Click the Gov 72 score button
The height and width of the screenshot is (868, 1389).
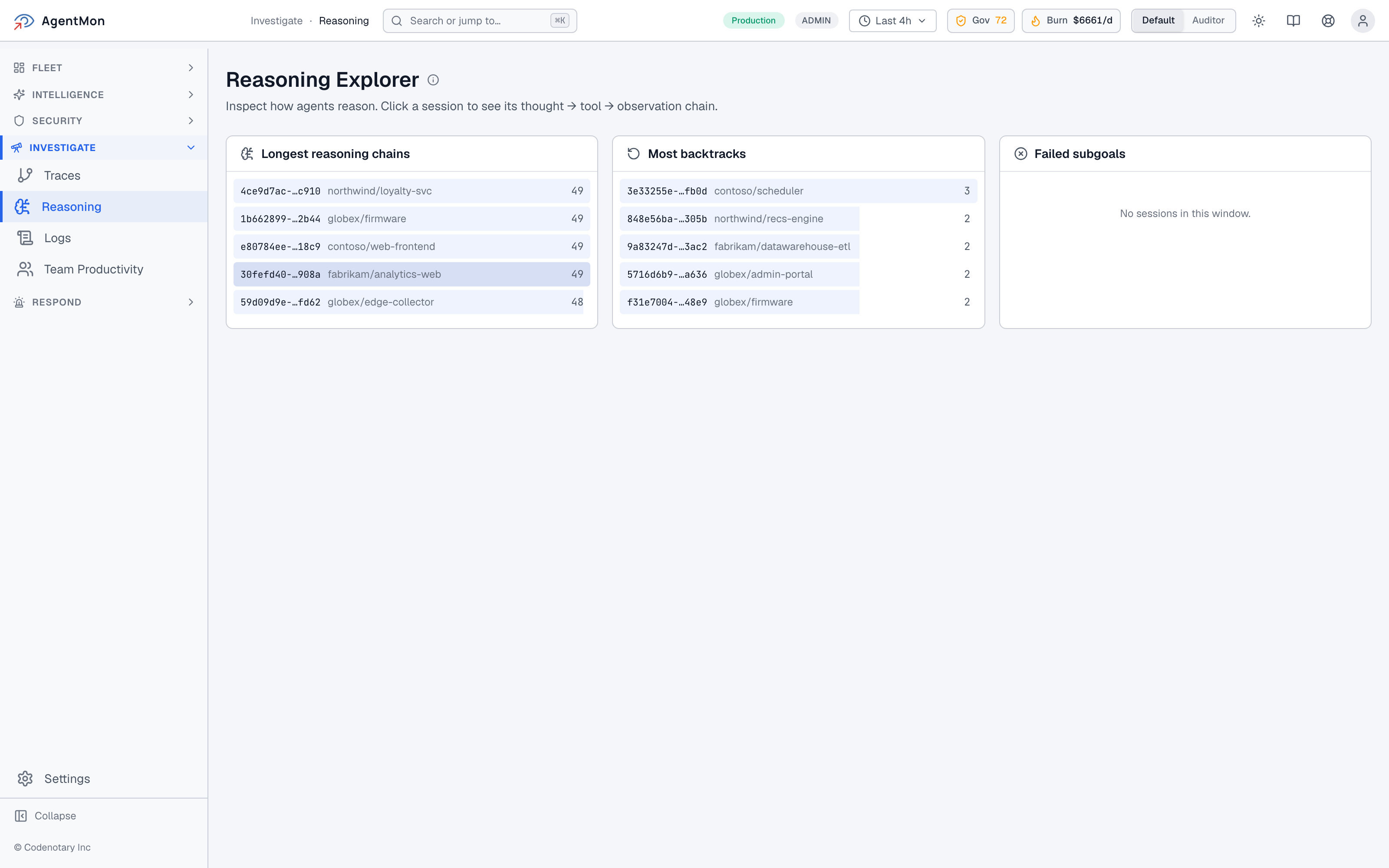[x=981, y=21]
